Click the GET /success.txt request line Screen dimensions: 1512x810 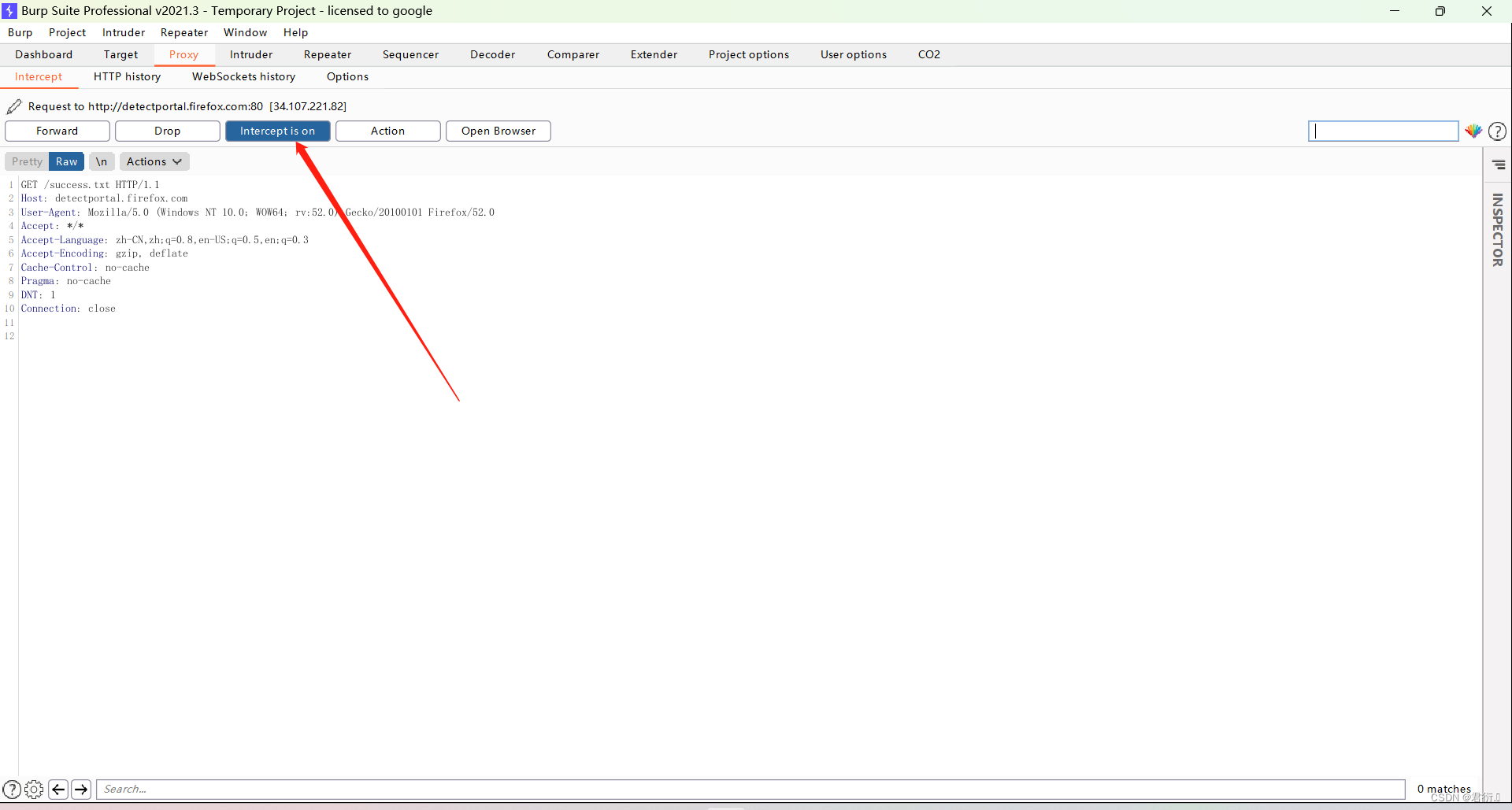point(90,185)
